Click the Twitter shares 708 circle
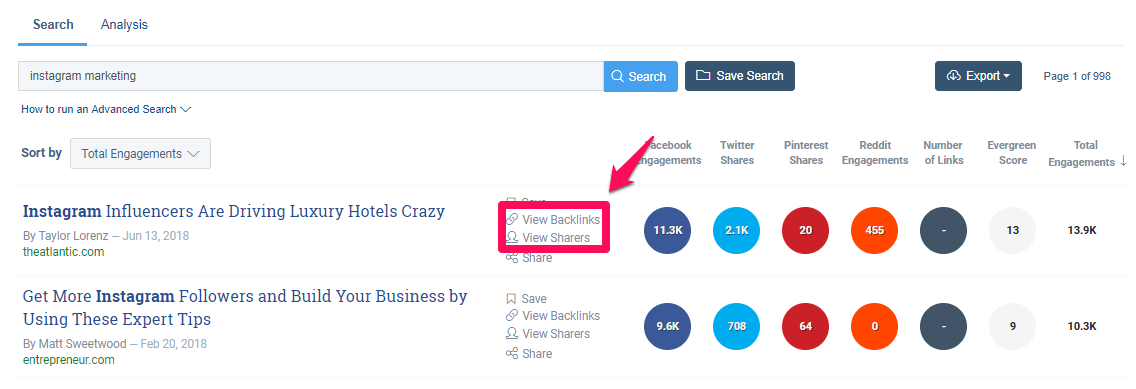Image resolution: width=1136 pixels, height=389 pixels. pos(736,326)
